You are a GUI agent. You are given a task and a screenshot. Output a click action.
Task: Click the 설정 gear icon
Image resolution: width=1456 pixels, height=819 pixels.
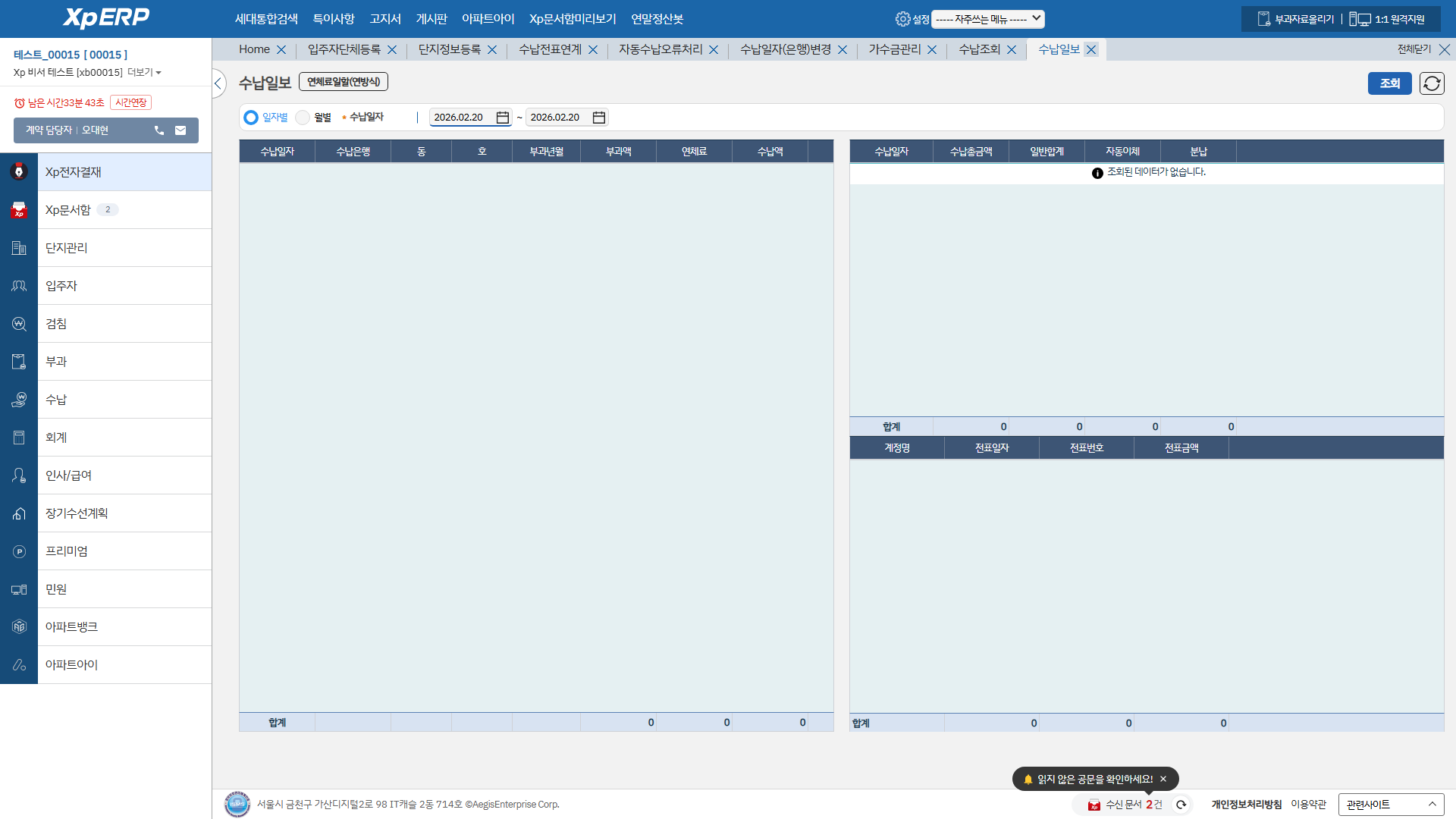point(902,19)
